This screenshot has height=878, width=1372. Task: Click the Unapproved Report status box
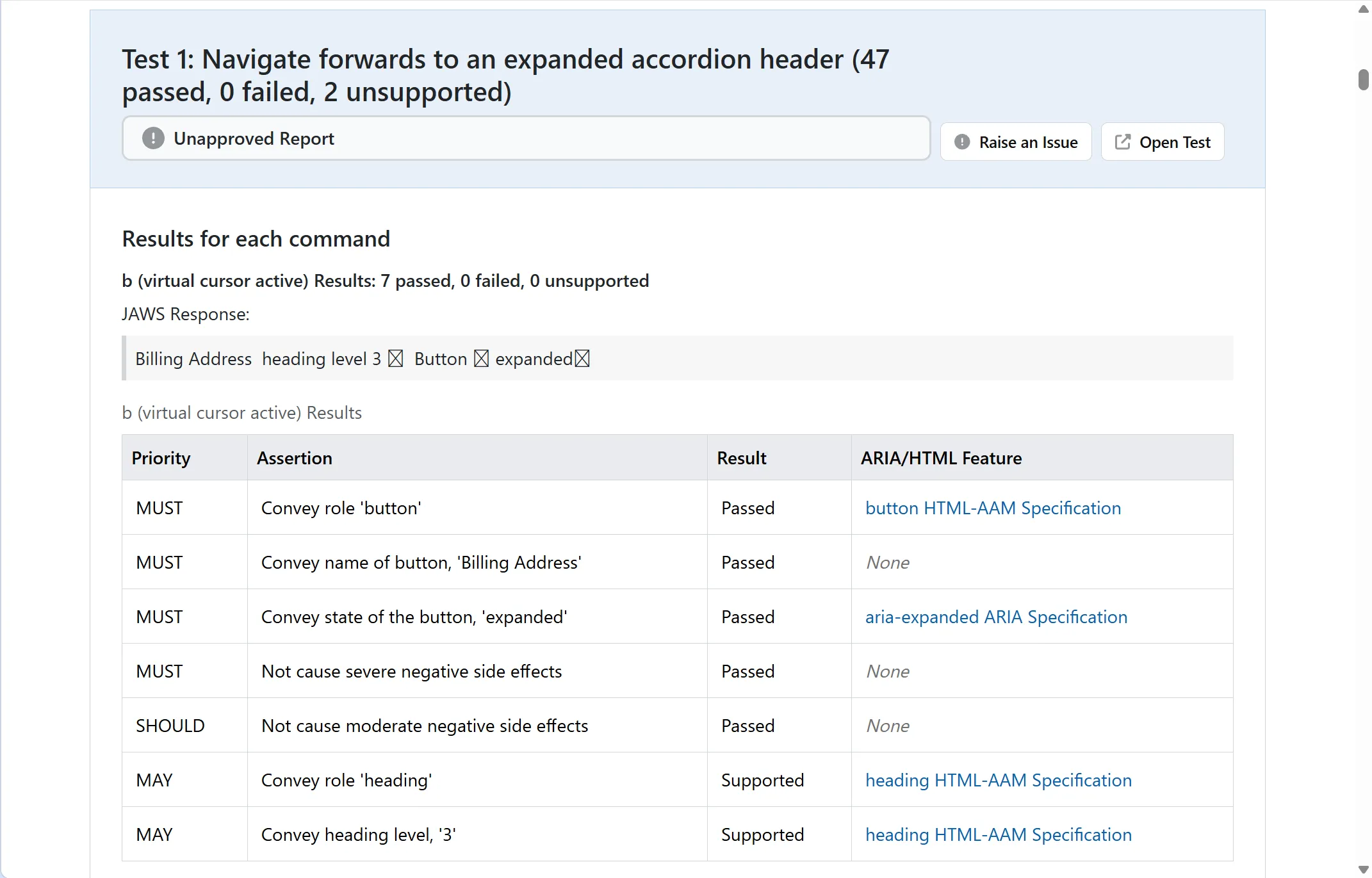pos(526,138)
